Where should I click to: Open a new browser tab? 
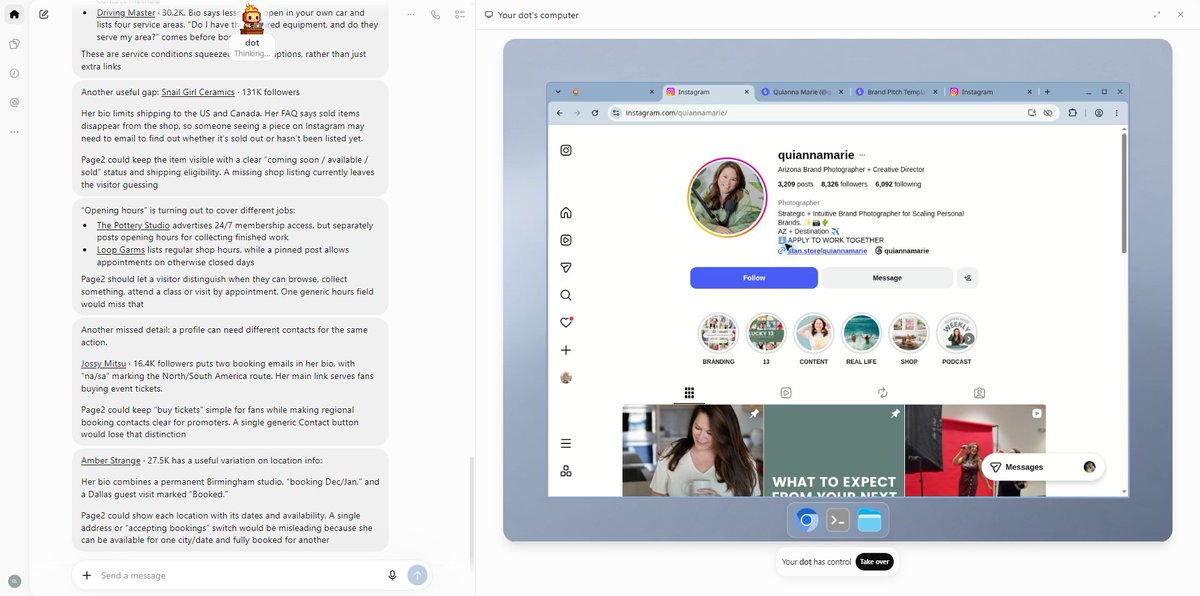(x=1046, y=91)
